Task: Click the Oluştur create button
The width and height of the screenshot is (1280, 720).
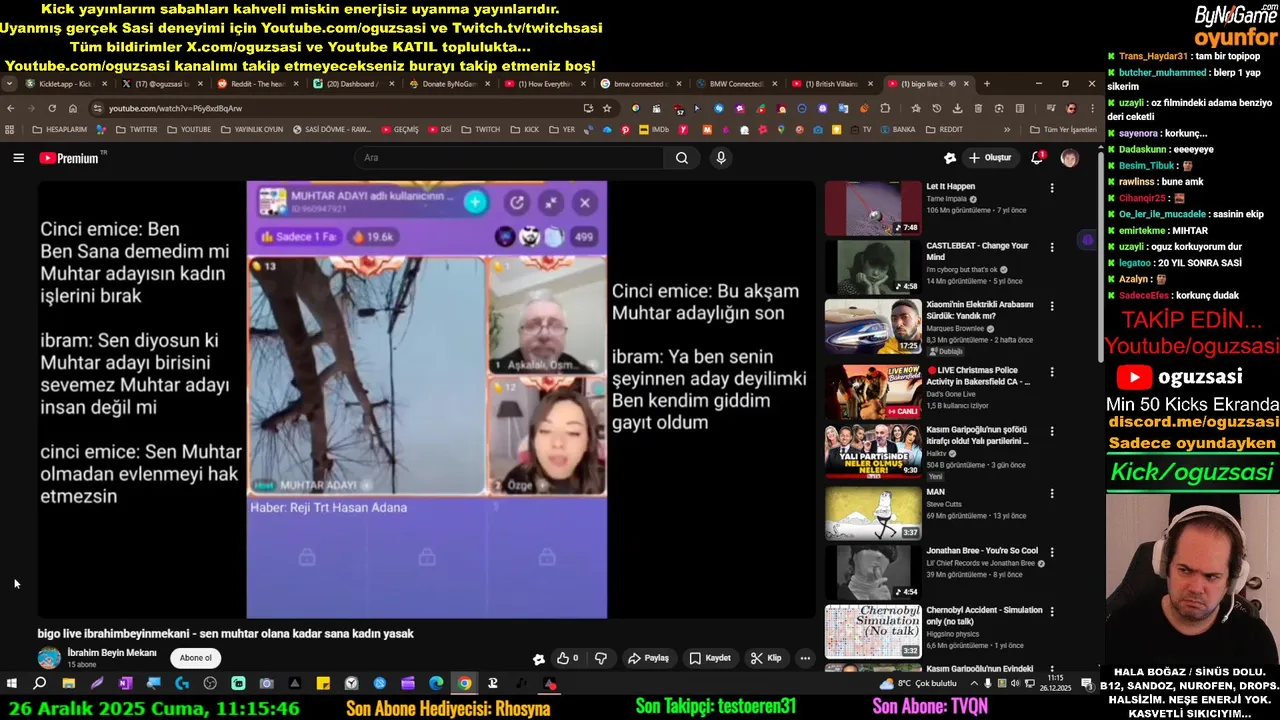Action: [x=990, y=158]
